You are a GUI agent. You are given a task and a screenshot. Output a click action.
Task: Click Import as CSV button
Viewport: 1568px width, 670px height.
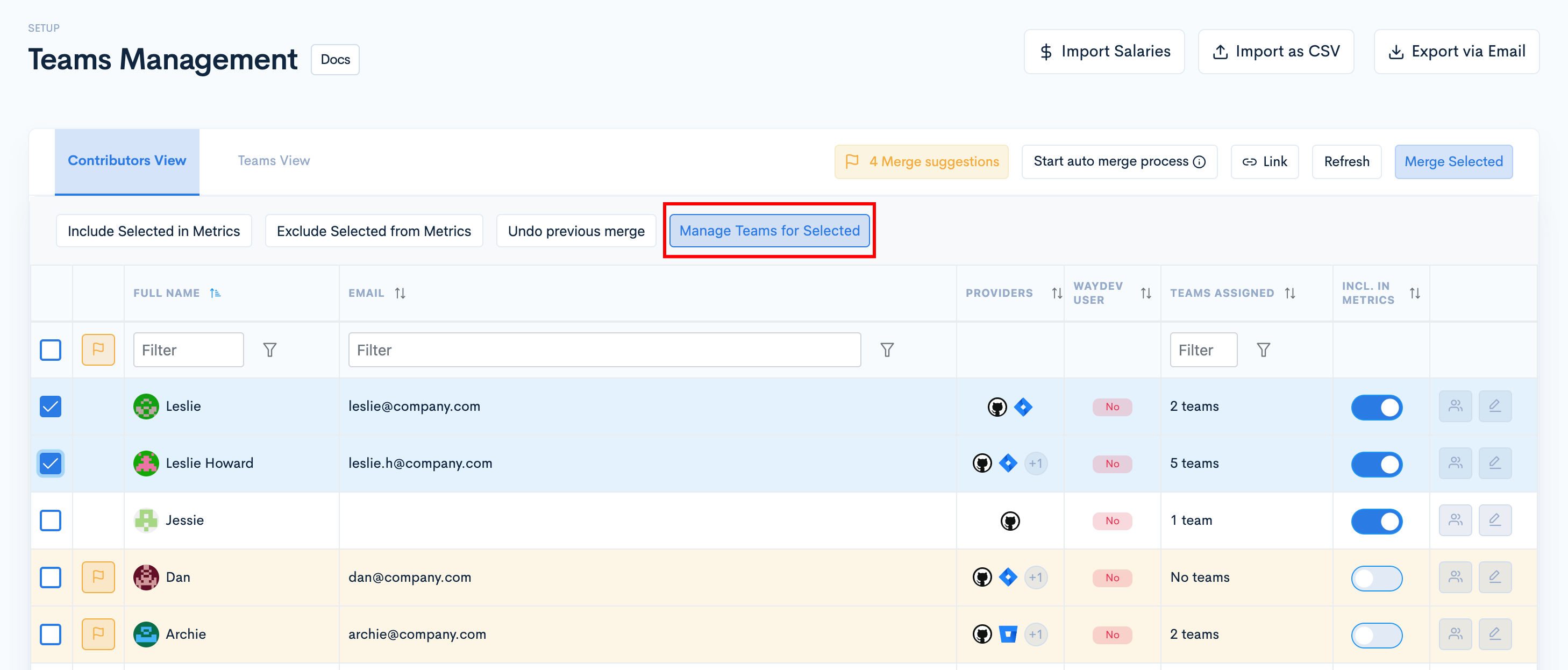click(1276, 52)
